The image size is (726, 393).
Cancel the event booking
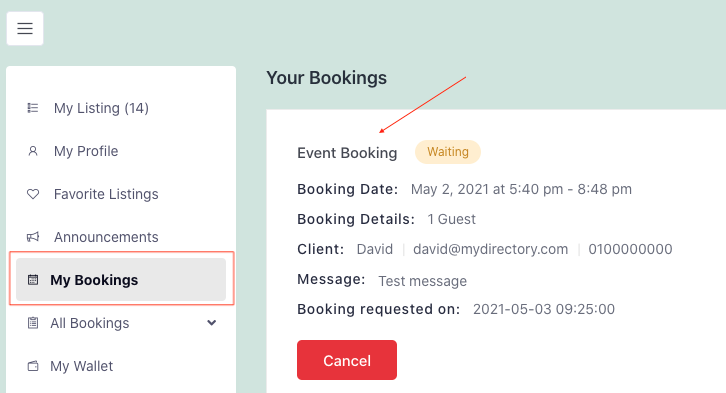(x=347, y=360)
